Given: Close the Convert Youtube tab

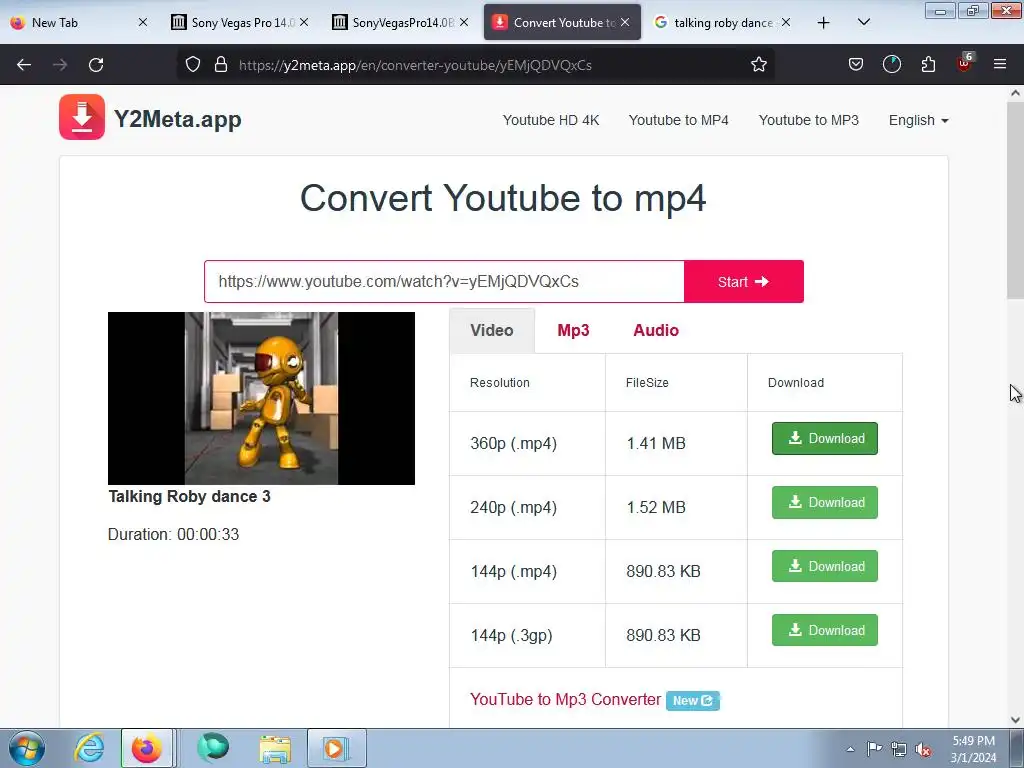Looking at the screenshot, I should [625, 23].
